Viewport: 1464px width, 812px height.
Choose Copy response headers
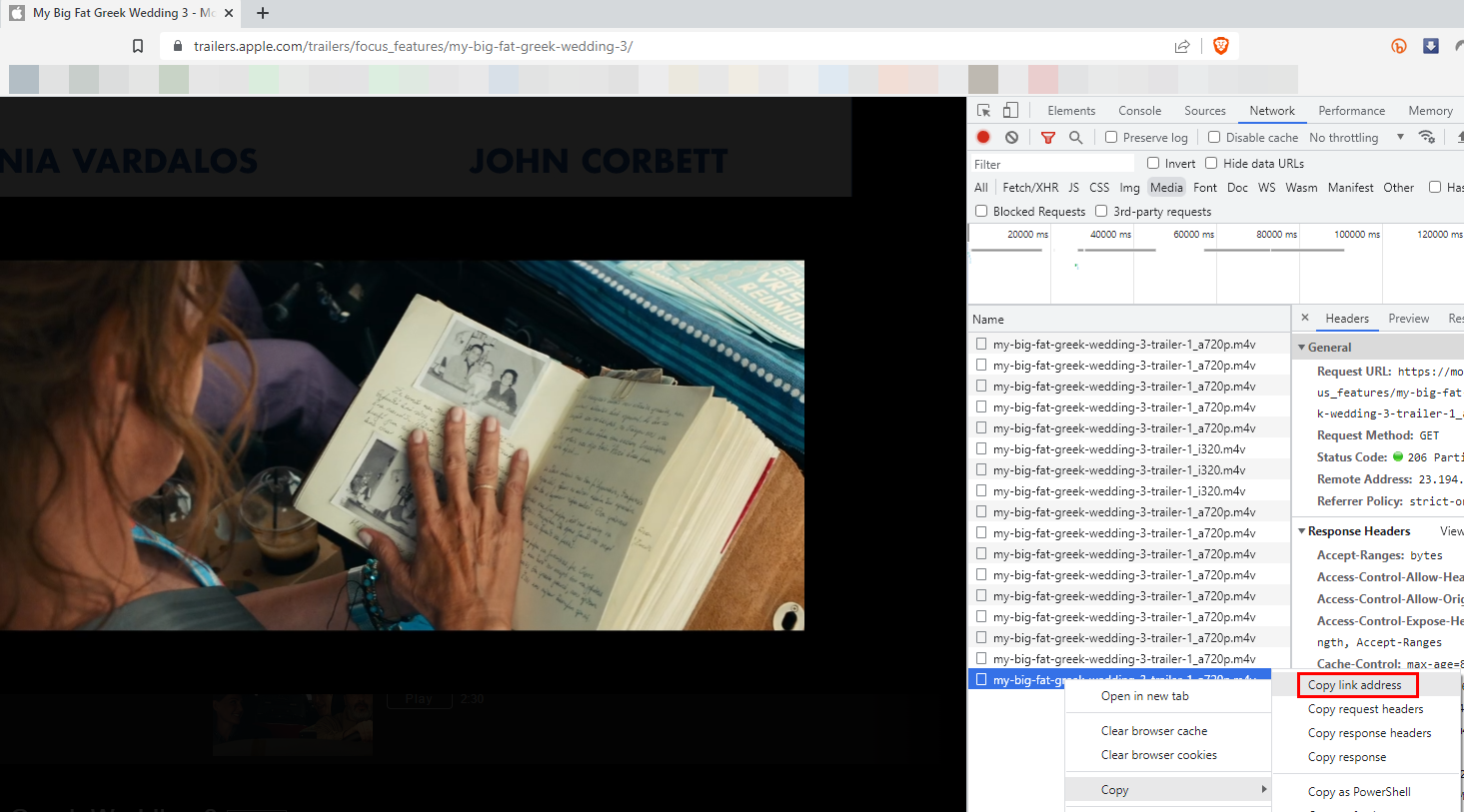click(1370, 733)
